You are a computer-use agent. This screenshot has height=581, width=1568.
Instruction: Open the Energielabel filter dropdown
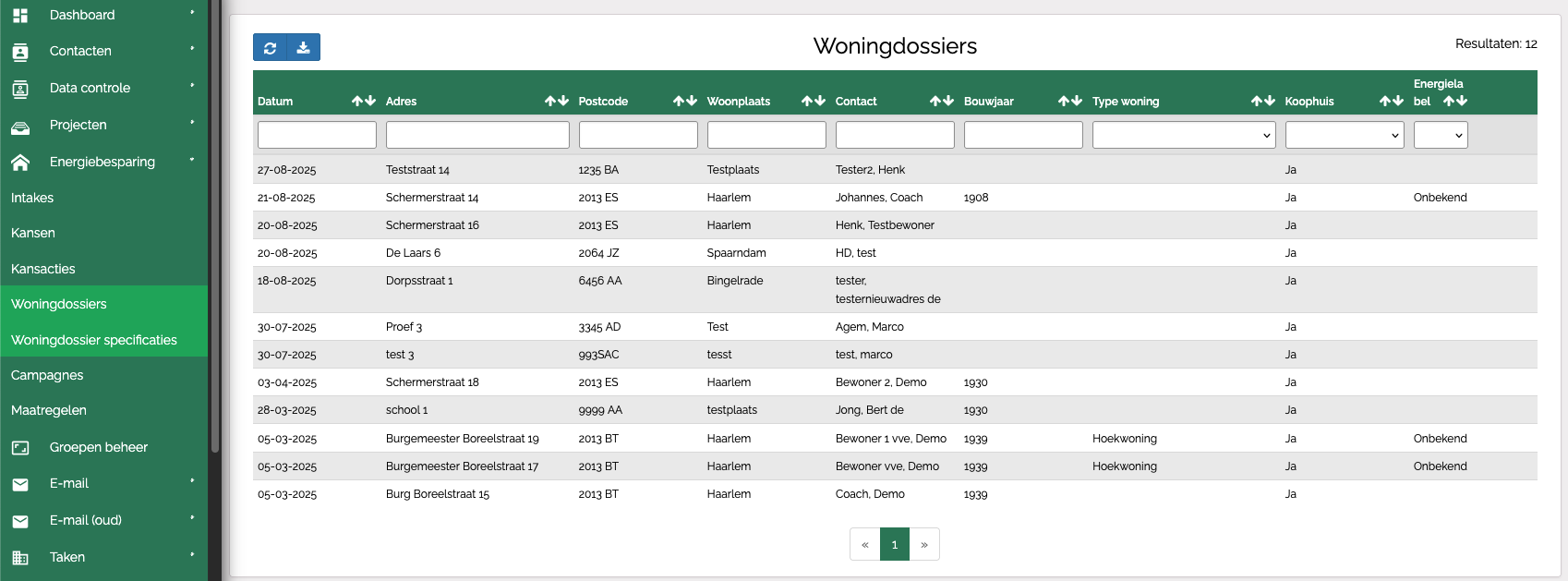point(1440,135)
